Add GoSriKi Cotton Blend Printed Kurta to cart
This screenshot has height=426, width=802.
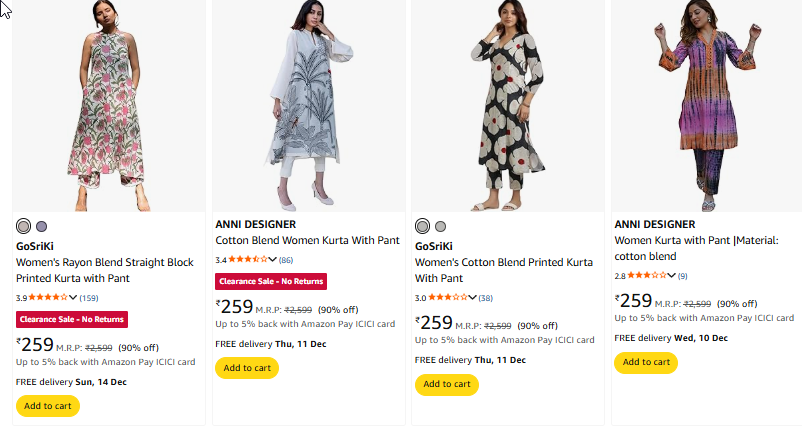(446, 384)
